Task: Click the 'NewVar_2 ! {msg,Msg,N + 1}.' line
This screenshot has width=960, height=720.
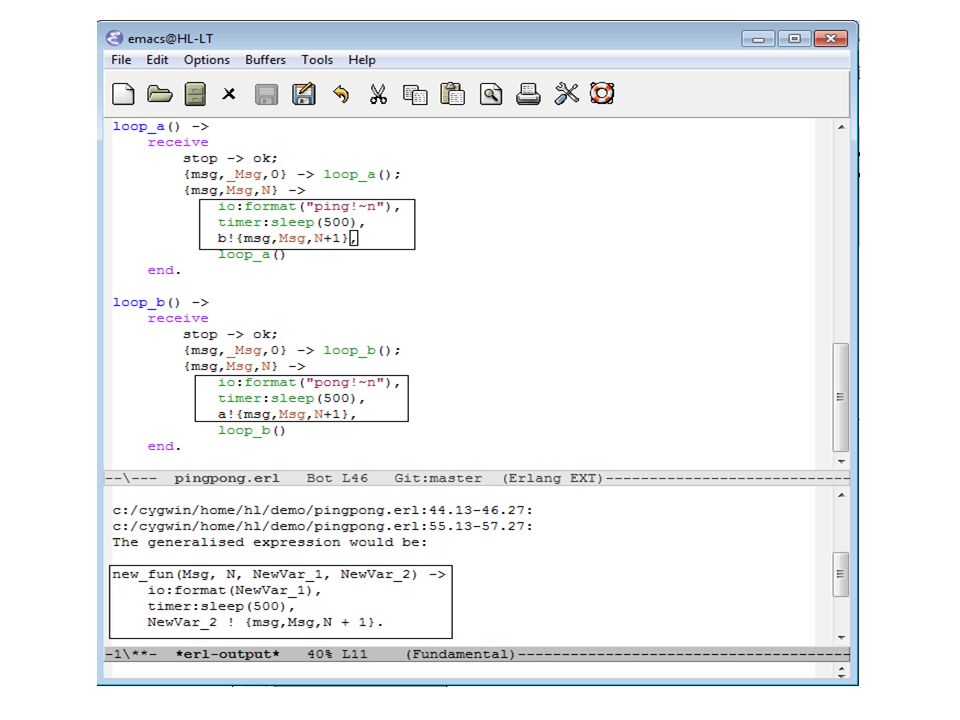Action: pyautogui.click(x=265, y=622)
